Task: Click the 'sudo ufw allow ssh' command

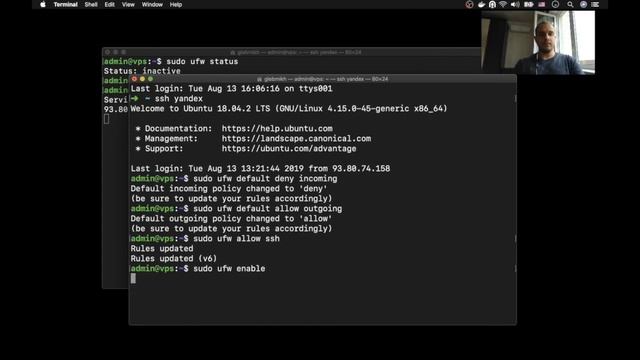Action: pyautogui.click(x=236, y=238)
